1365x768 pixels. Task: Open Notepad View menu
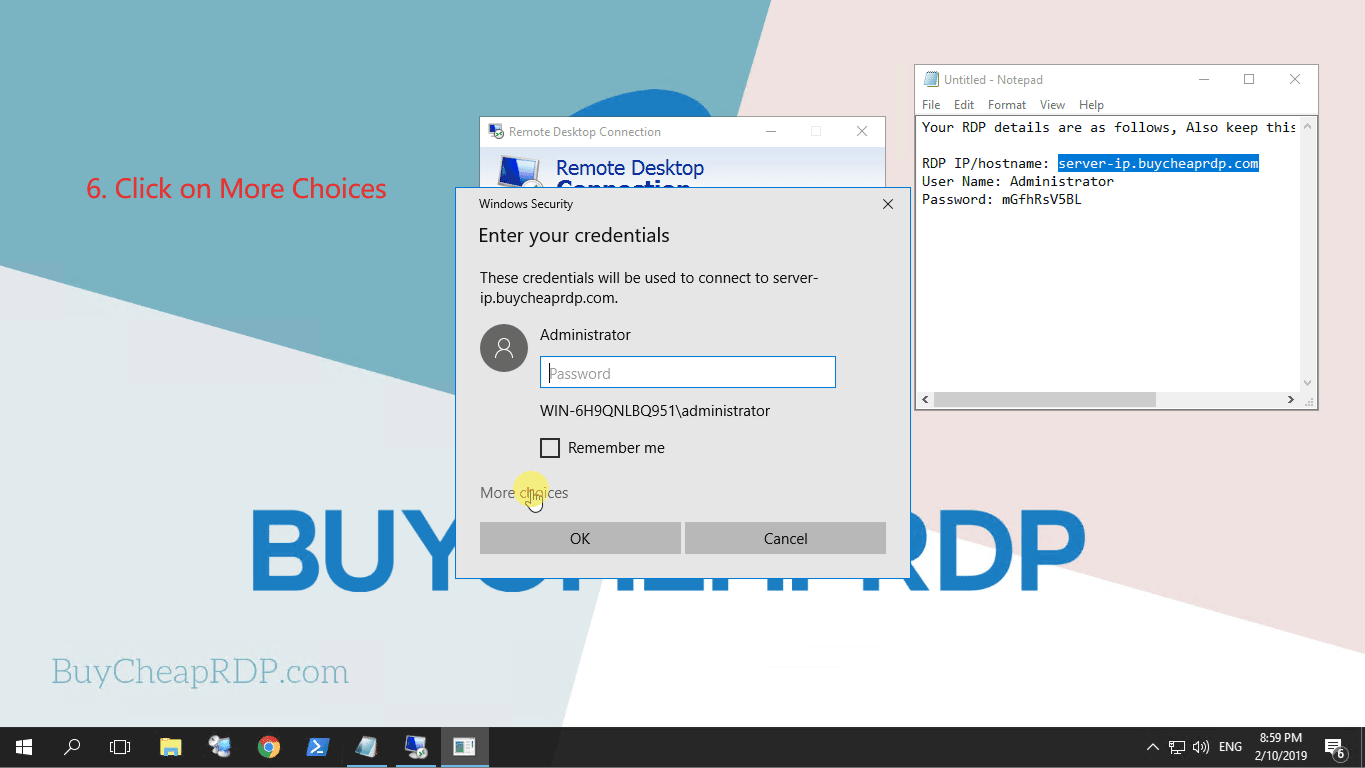[1052, 105]
